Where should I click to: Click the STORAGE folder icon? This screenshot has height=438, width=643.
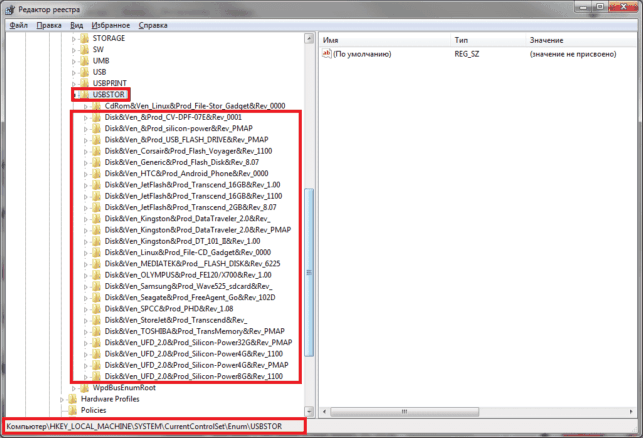pyautogui.click(x=84, y=39)
